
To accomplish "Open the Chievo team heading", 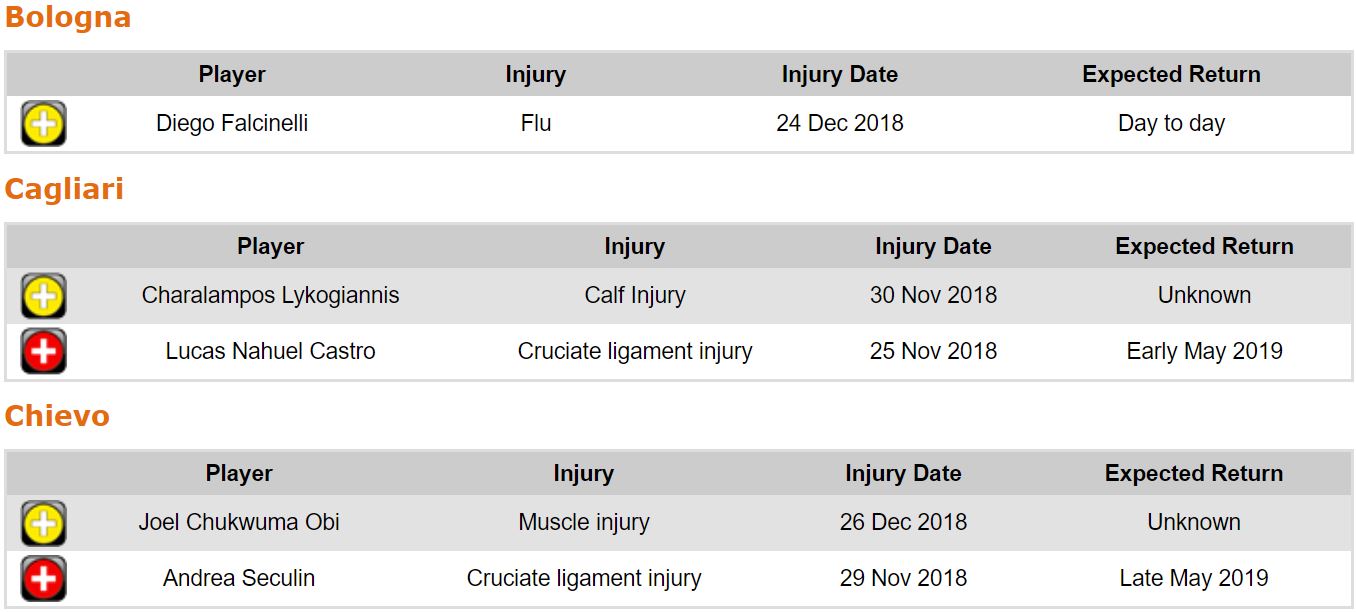I will [57, 416].
